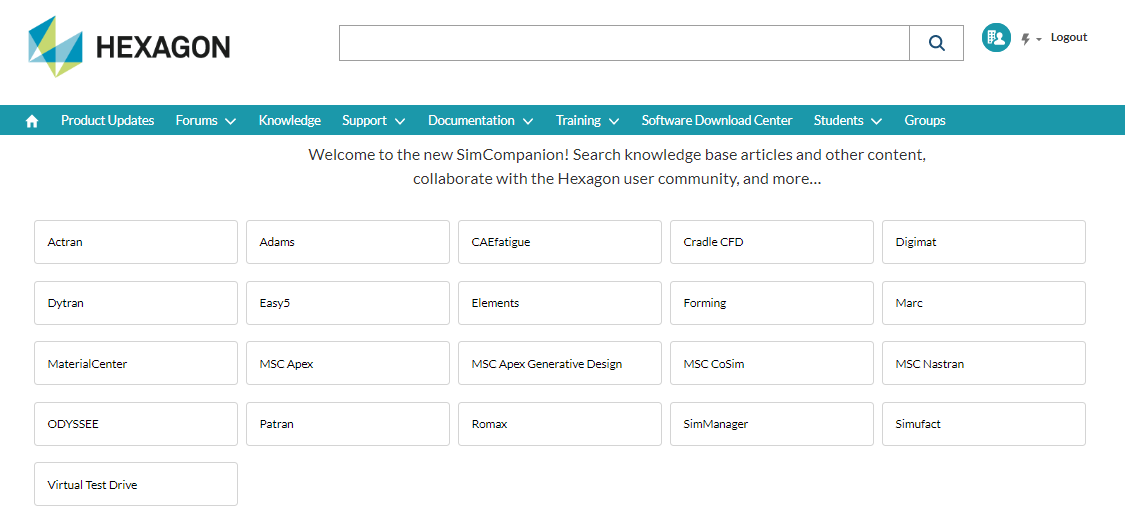Click the Logout link
The height and width of the screenshot is (520, 1125).
(1069, 37)
